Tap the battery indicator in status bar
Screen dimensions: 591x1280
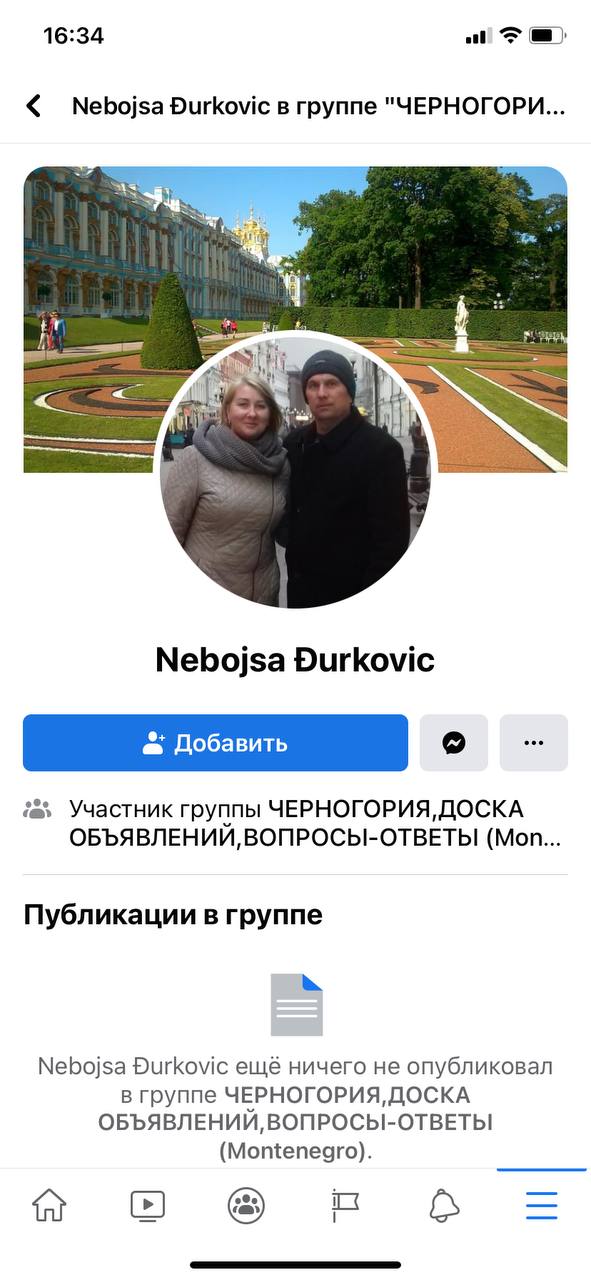(547, 36)
